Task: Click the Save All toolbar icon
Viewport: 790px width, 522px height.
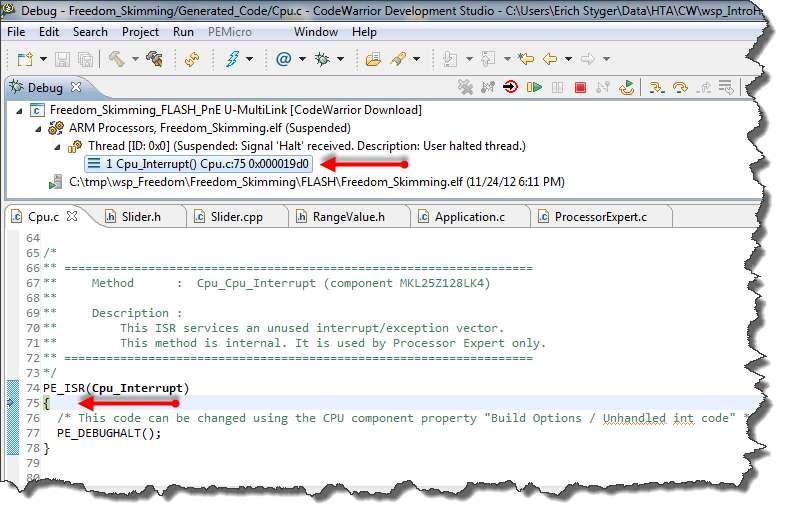Action: 86,59
